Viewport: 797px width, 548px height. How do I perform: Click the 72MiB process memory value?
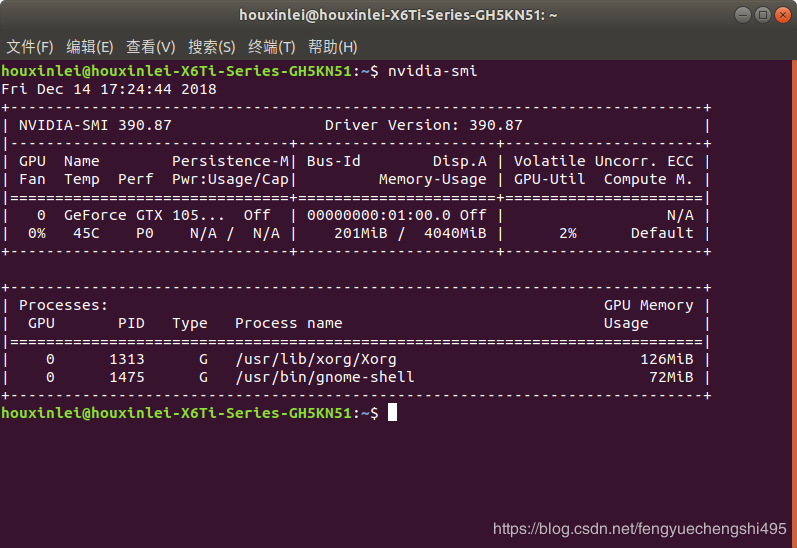(x=671, y=377)
